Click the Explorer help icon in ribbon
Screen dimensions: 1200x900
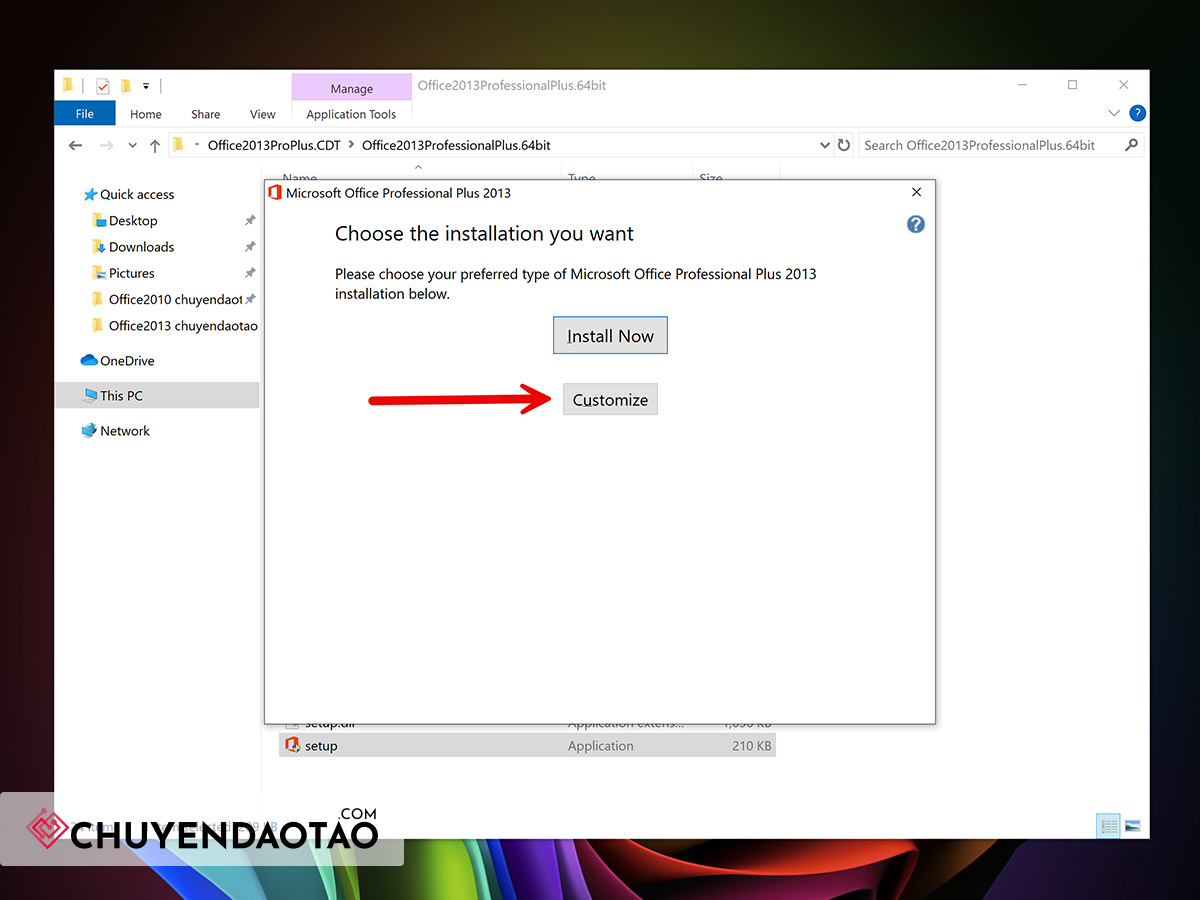(1137, 113)
